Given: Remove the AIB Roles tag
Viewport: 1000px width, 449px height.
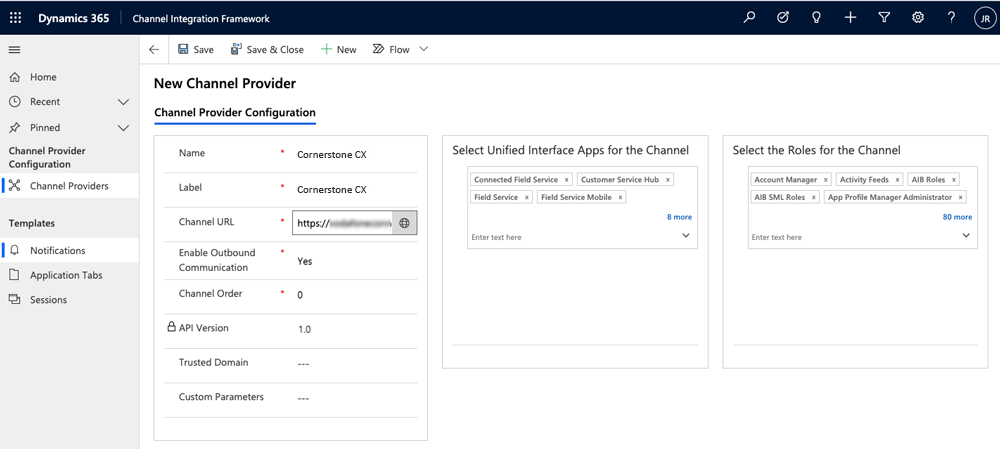Looking at the screenshot, I should (x=954, y=180).
